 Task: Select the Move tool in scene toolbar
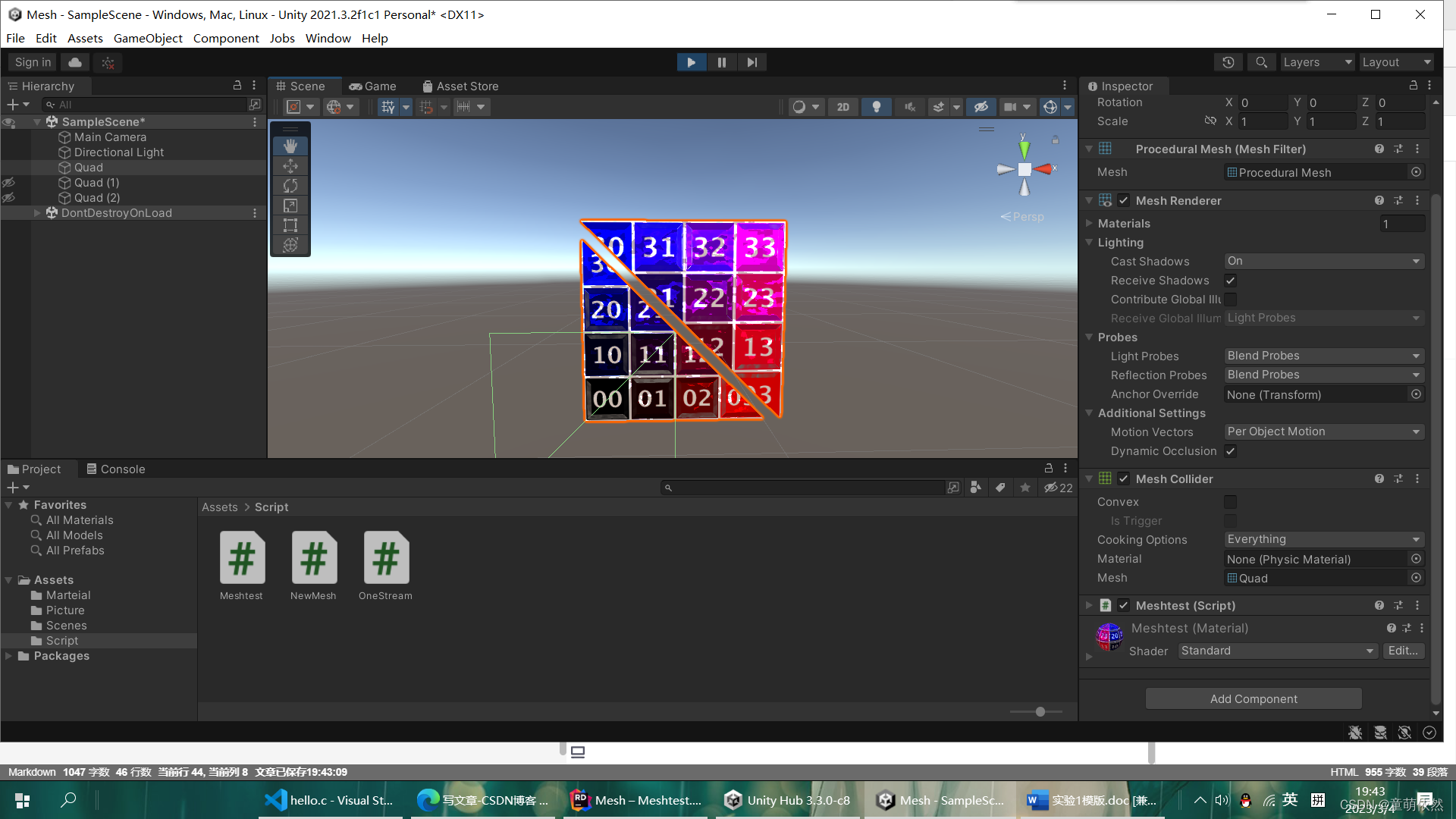[x=290, y=166]
